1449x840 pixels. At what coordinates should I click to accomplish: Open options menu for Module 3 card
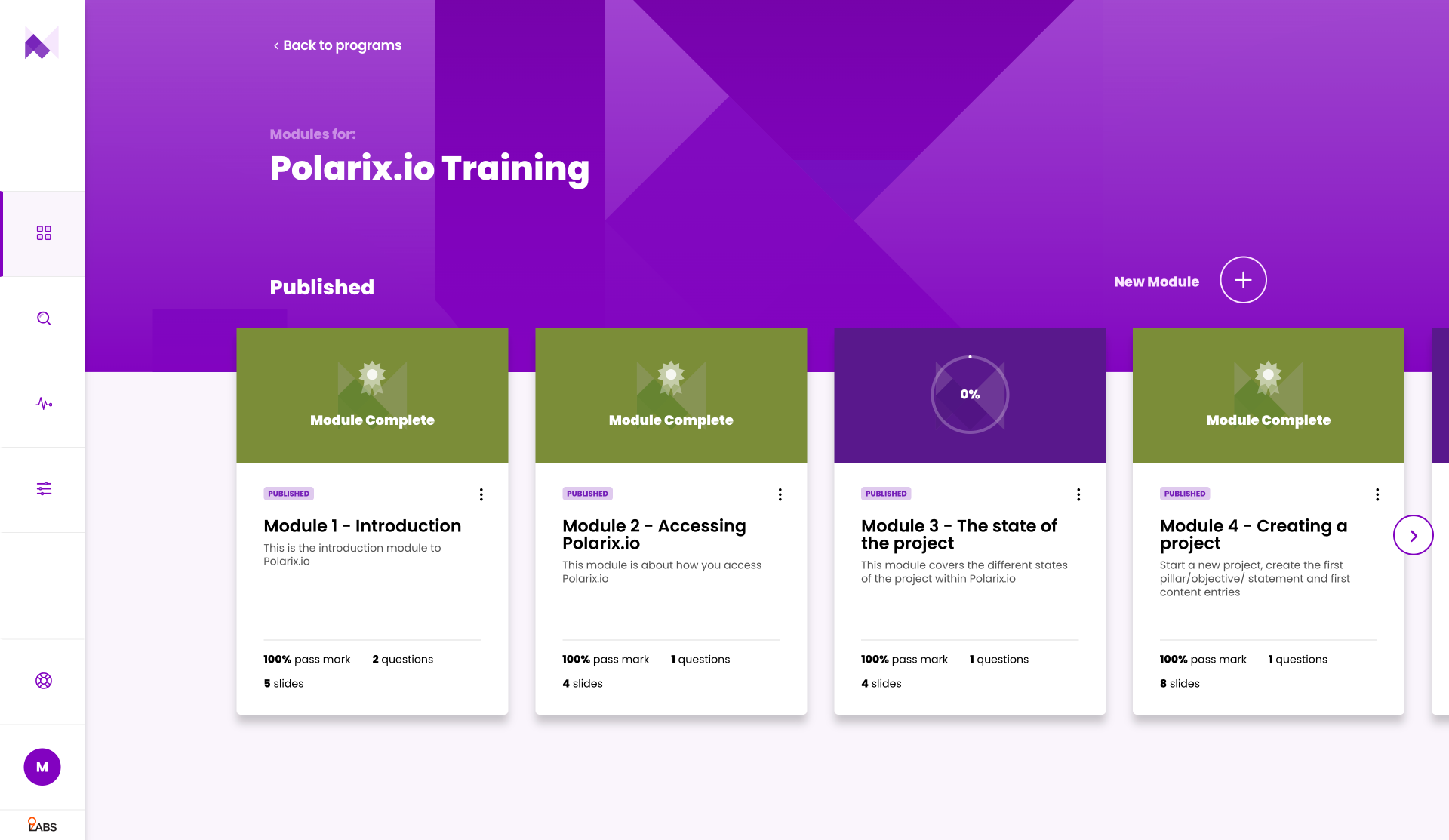1078,494
